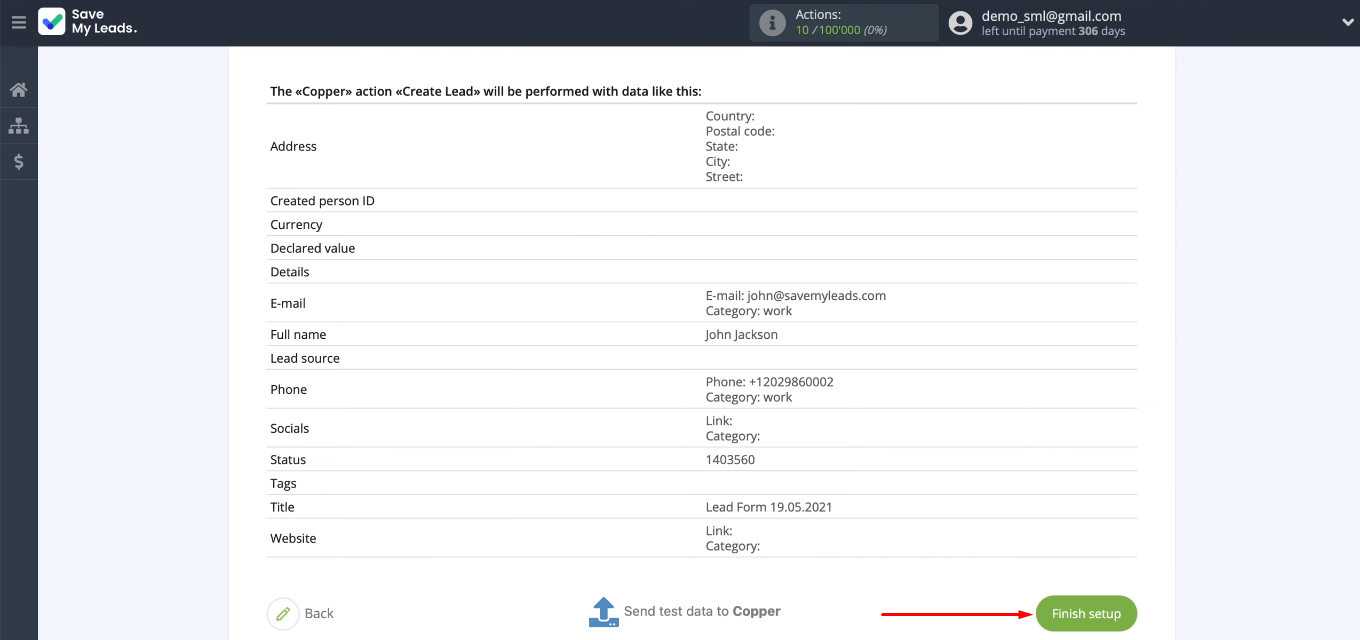
Task: Click the Back link
Action: (319, 613)
